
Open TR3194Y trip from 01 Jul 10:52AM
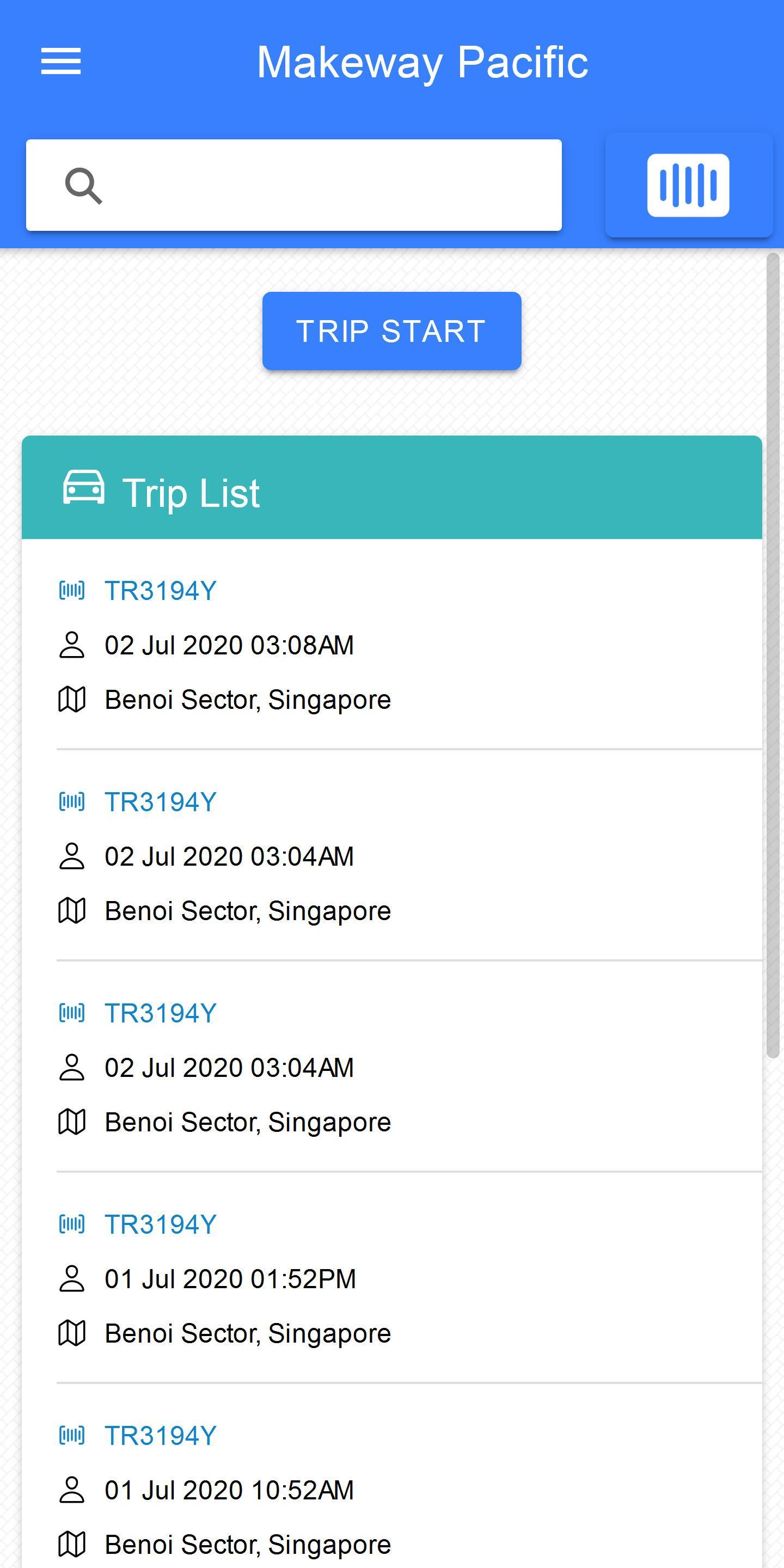pos(161,1435)
